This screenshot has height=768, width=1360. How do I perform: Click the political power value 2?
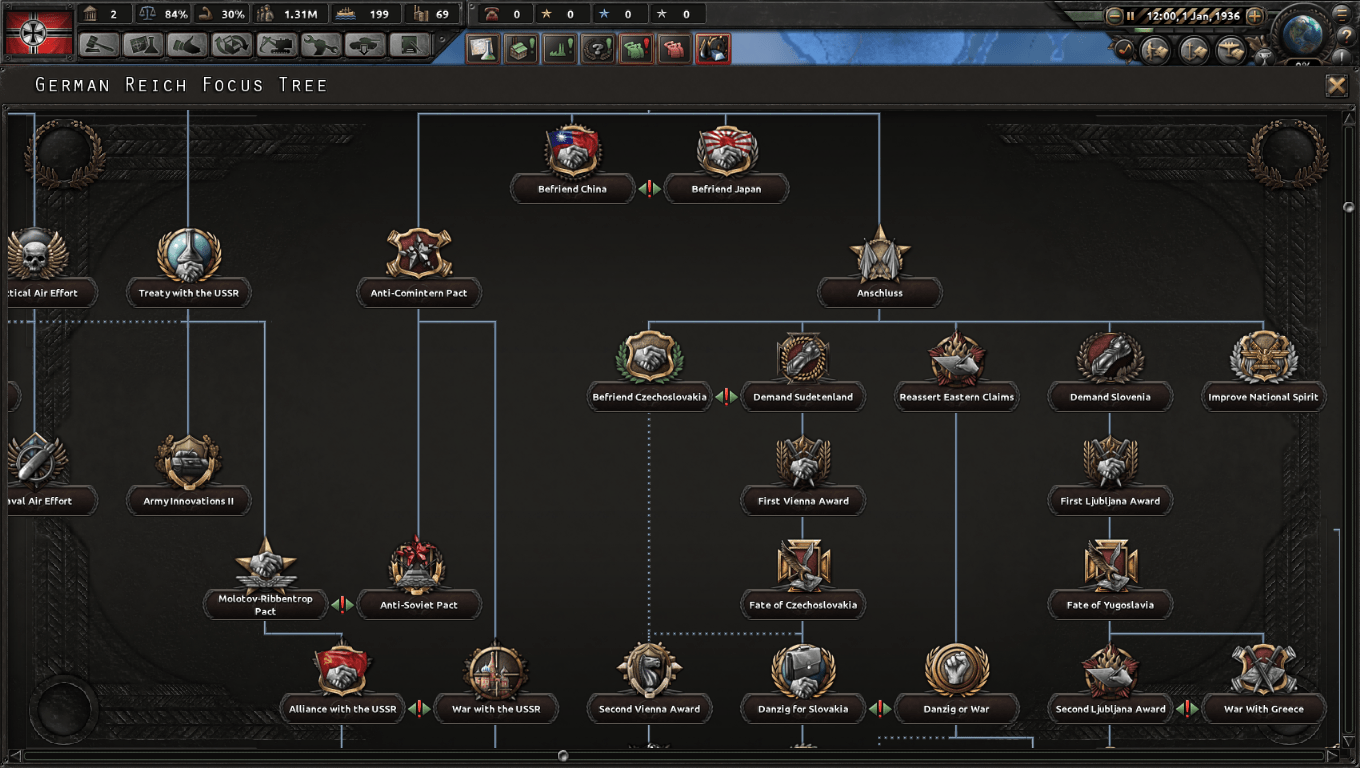(x=103, y=14)
